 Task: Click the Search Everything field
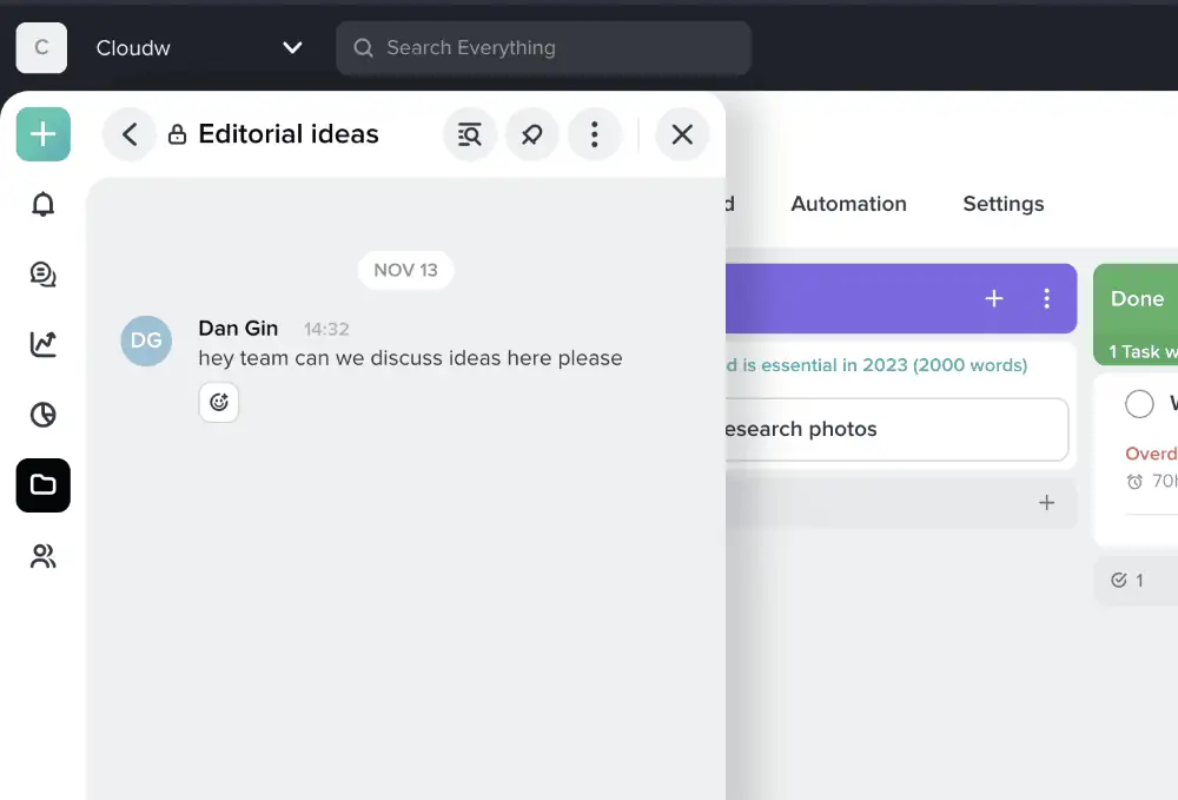click(x=543, y=47)
